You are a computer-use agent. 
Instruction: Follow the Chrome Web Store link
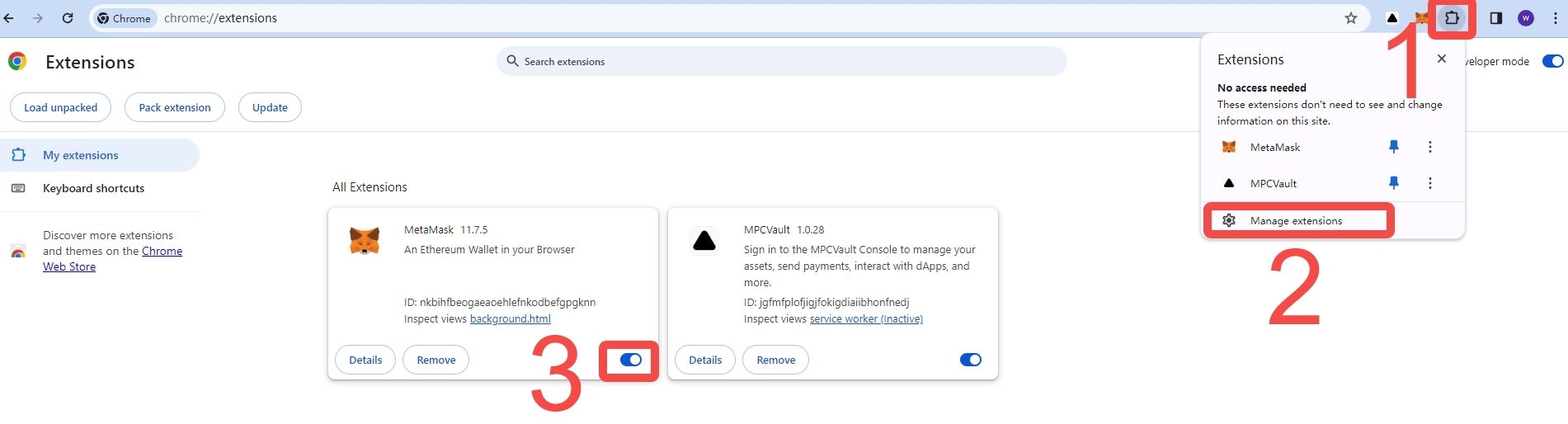113,259
